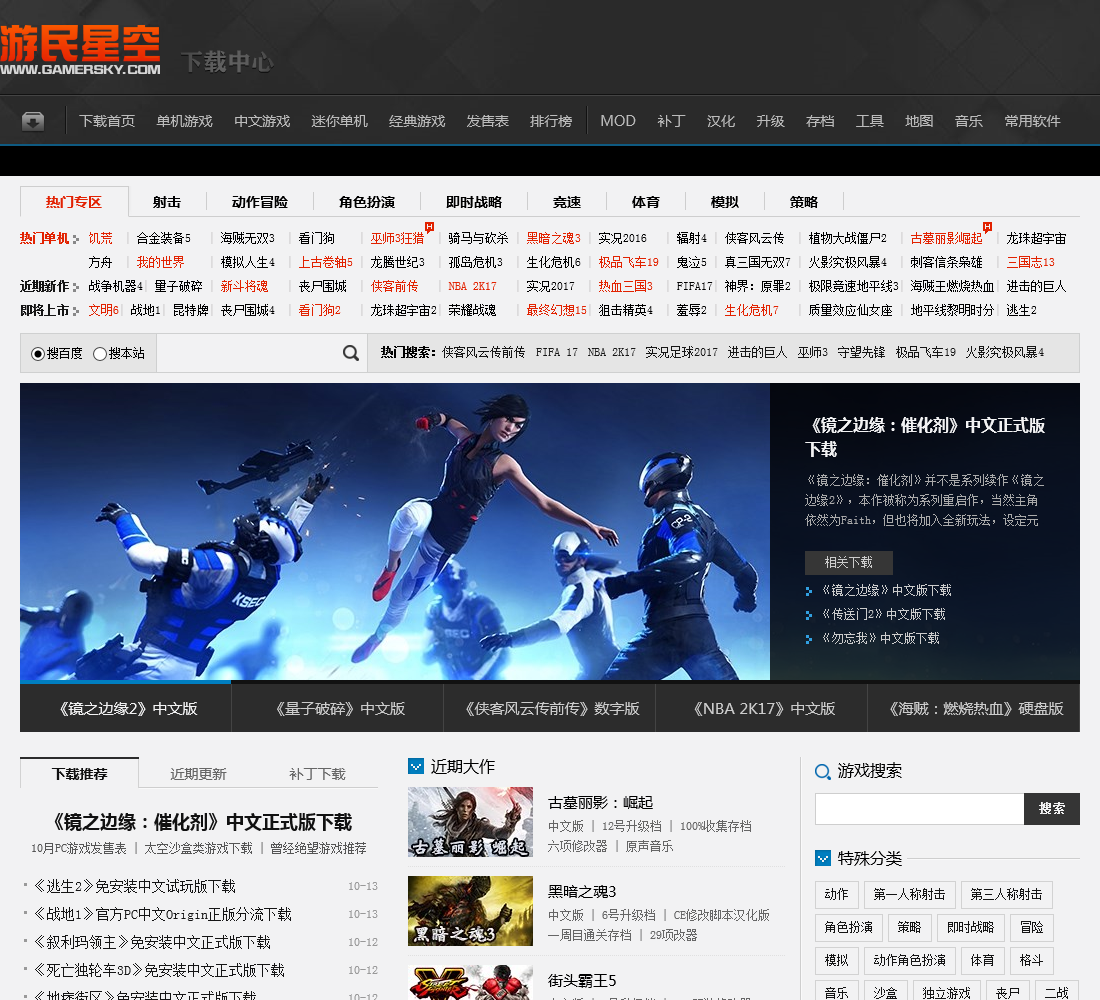Open 排行榜 navigation item
Image resolution: width=1100 pixels, height=1000 pixels.
[551, 121]
